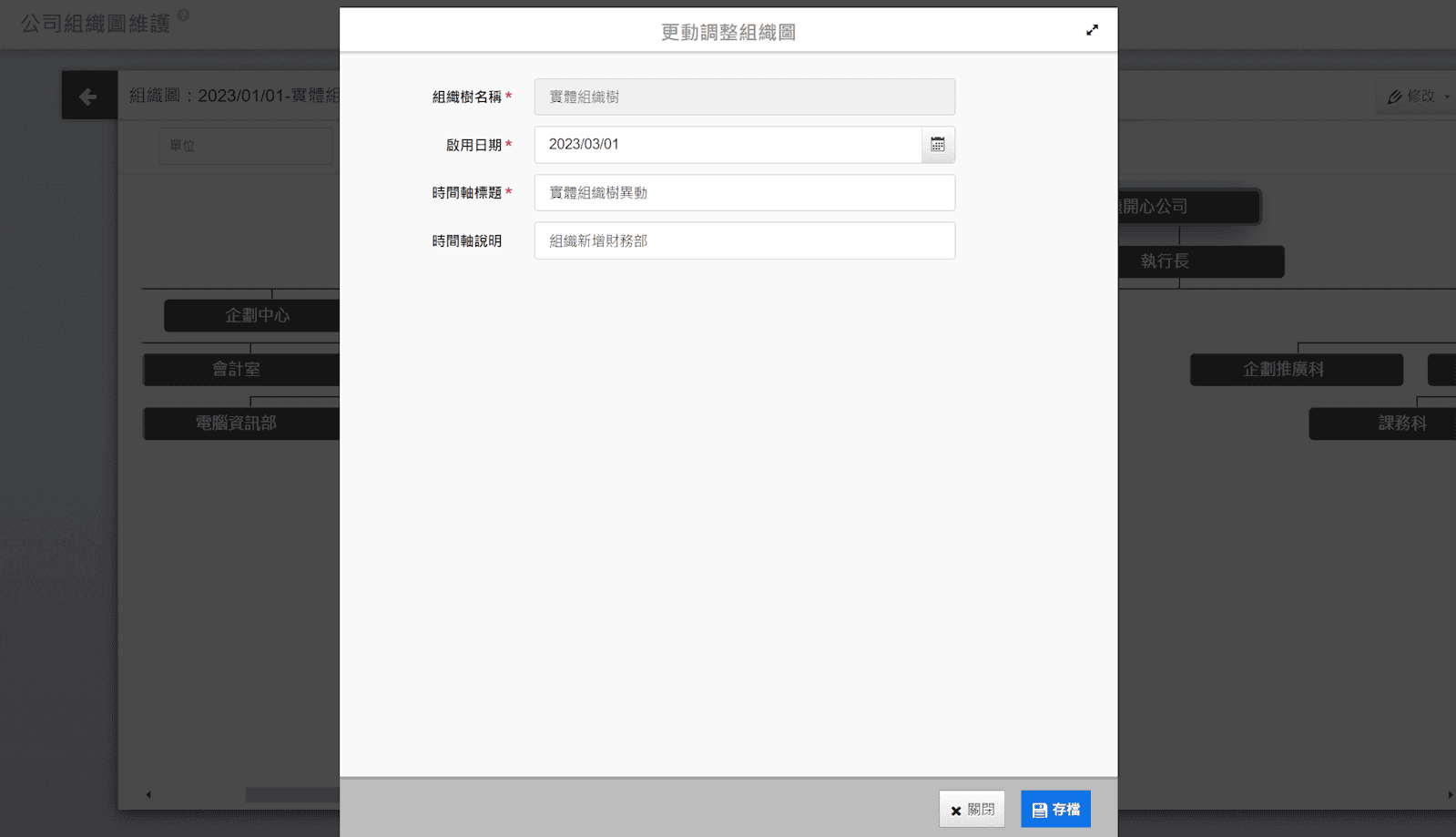
Task: Save with the 存檔 button
Action: point(1055,809)
